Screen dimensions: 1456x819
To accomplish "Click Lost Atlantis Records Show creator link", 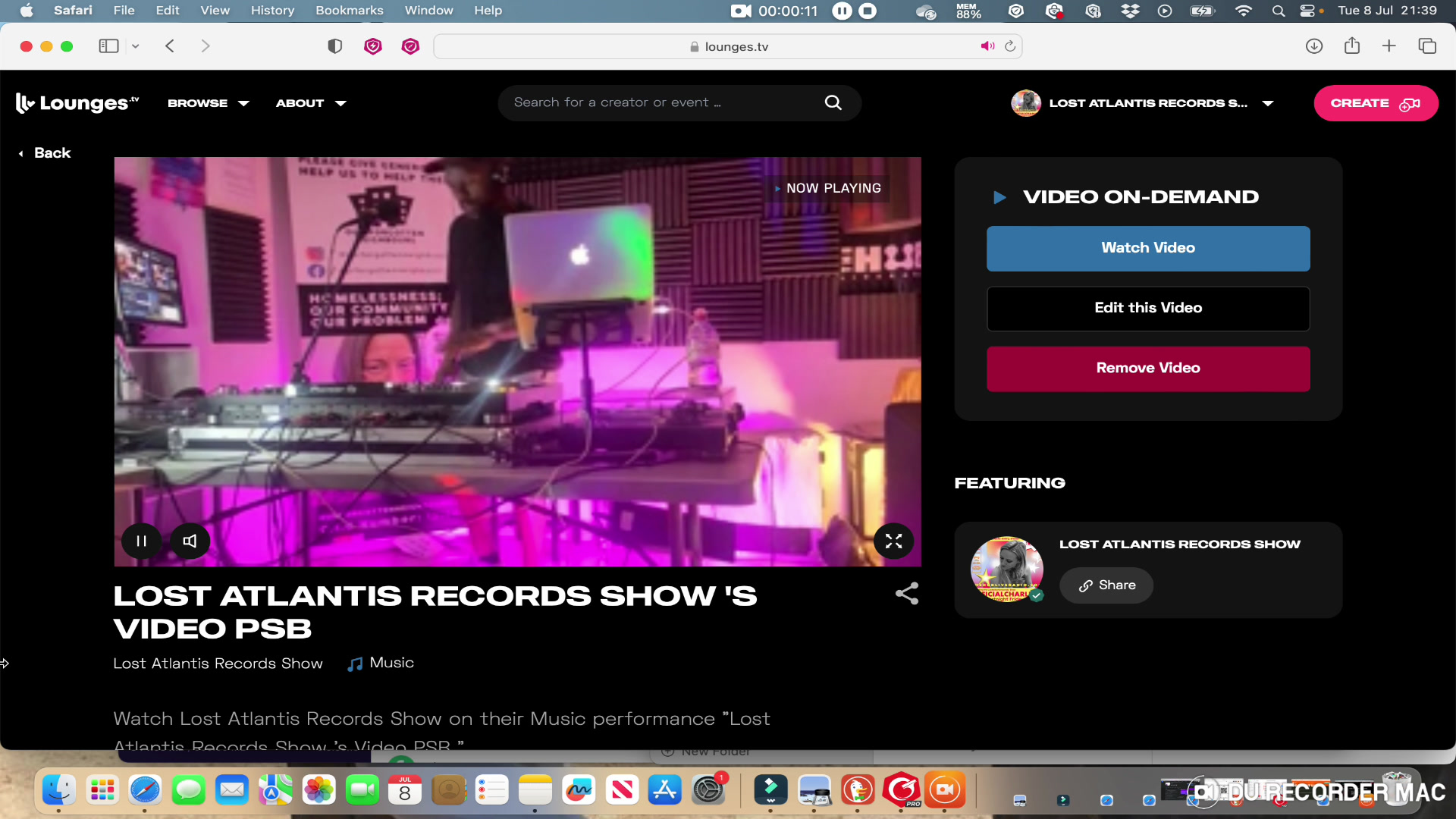I will [x=218, y=664].
